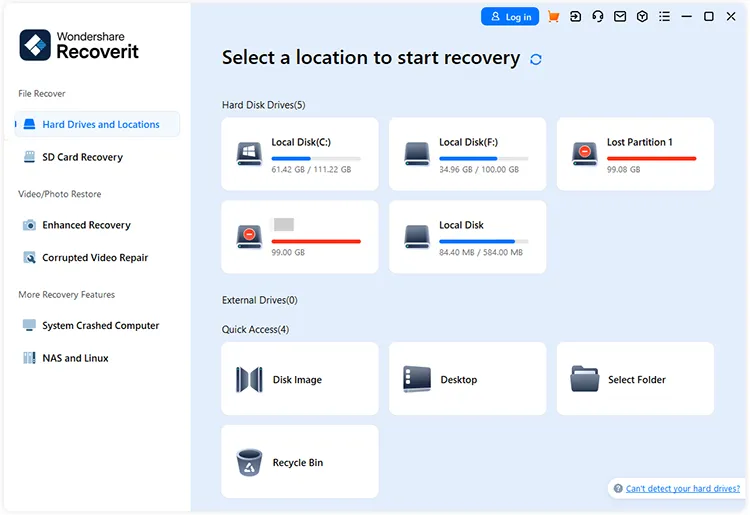Click the "99.08 GB" size text

pos(623,169)
